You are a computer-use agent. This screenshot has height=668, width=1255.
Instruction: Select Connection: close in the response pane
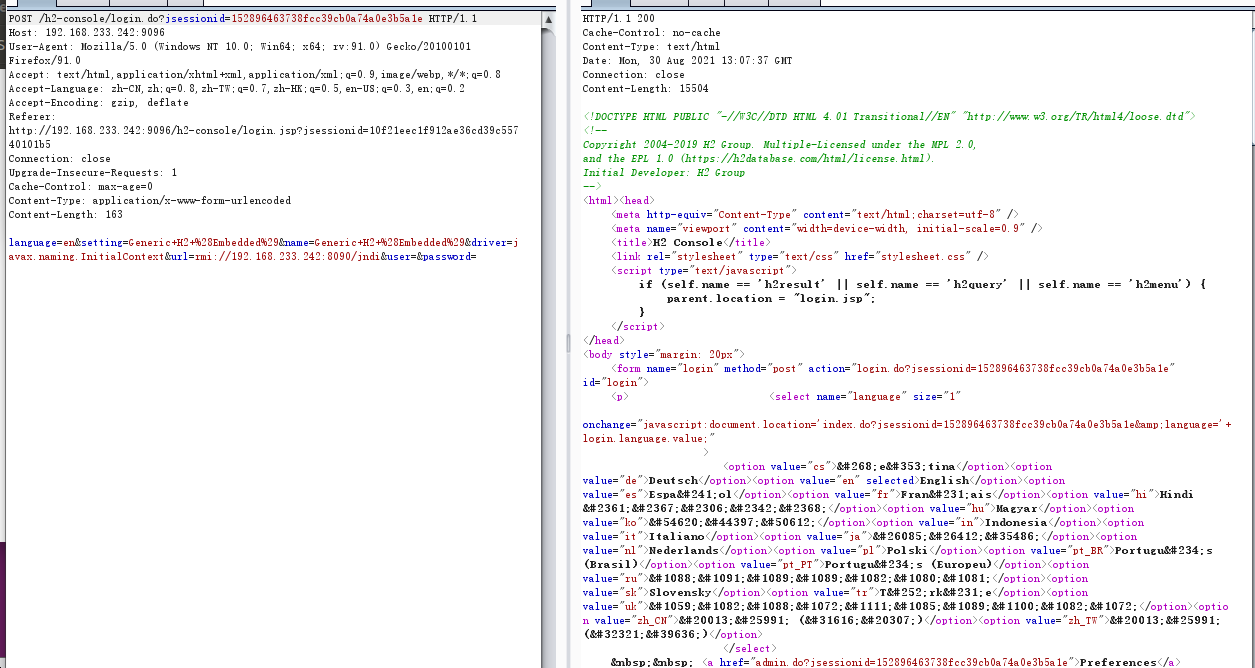point(634,75)
